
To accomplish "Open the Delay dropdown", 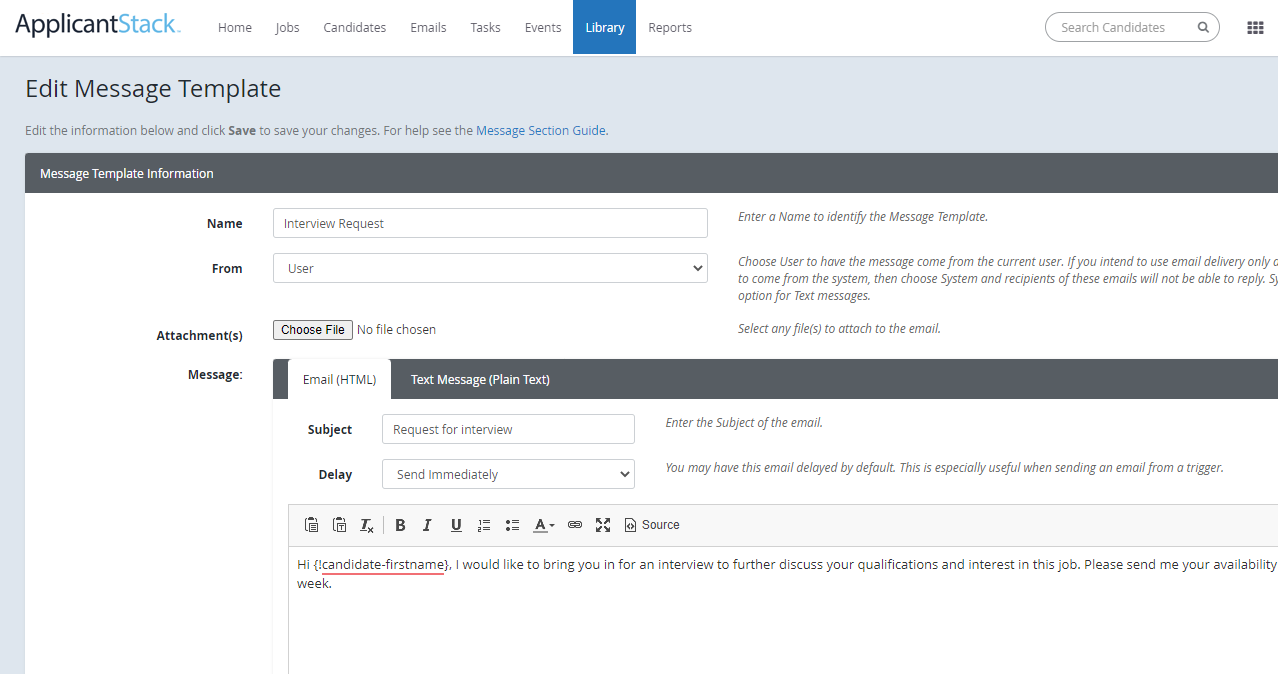I will [x=508, y=474].
